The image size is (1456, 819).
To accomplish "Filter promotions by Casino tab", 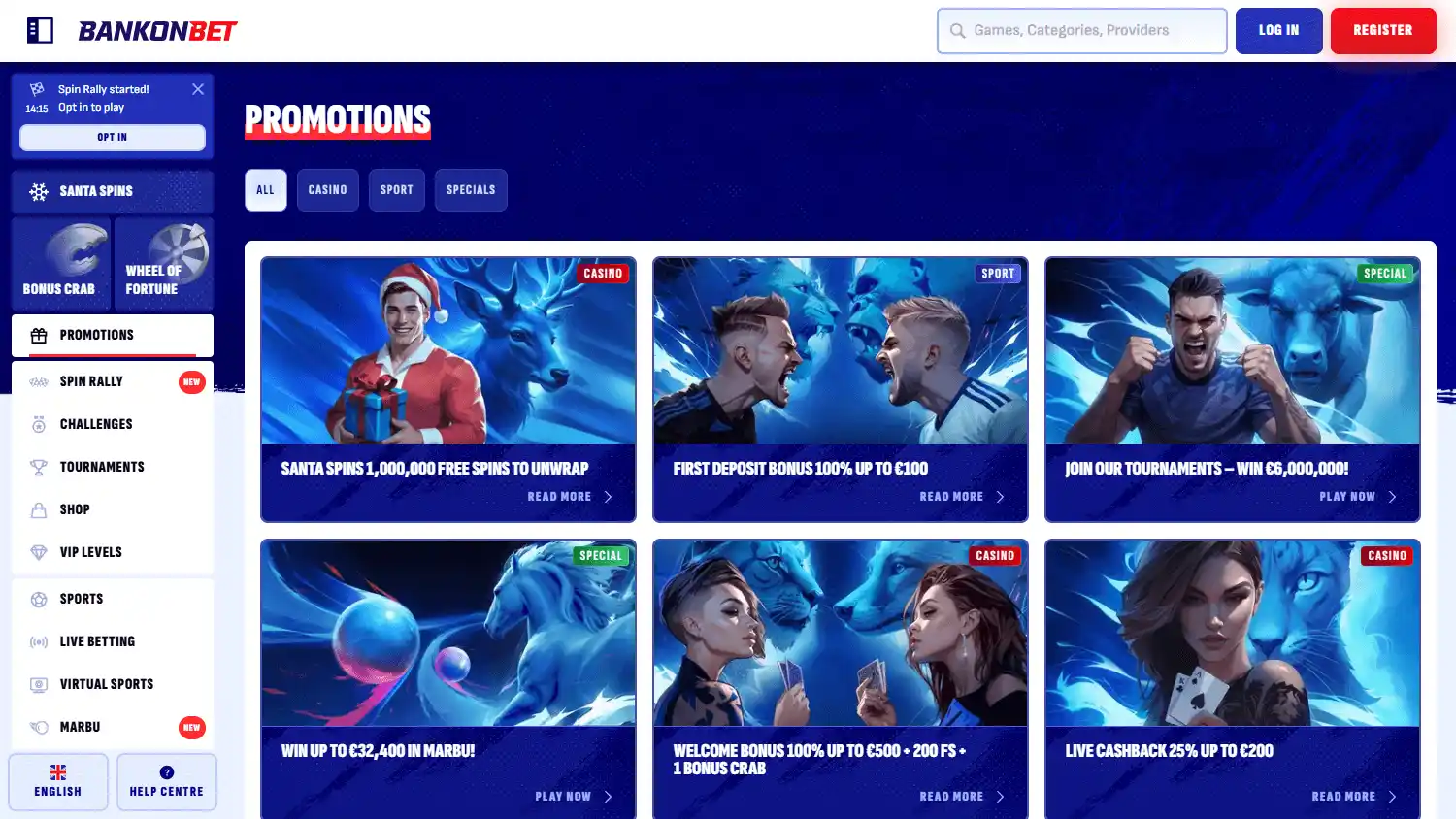I will tap(327, 190).
